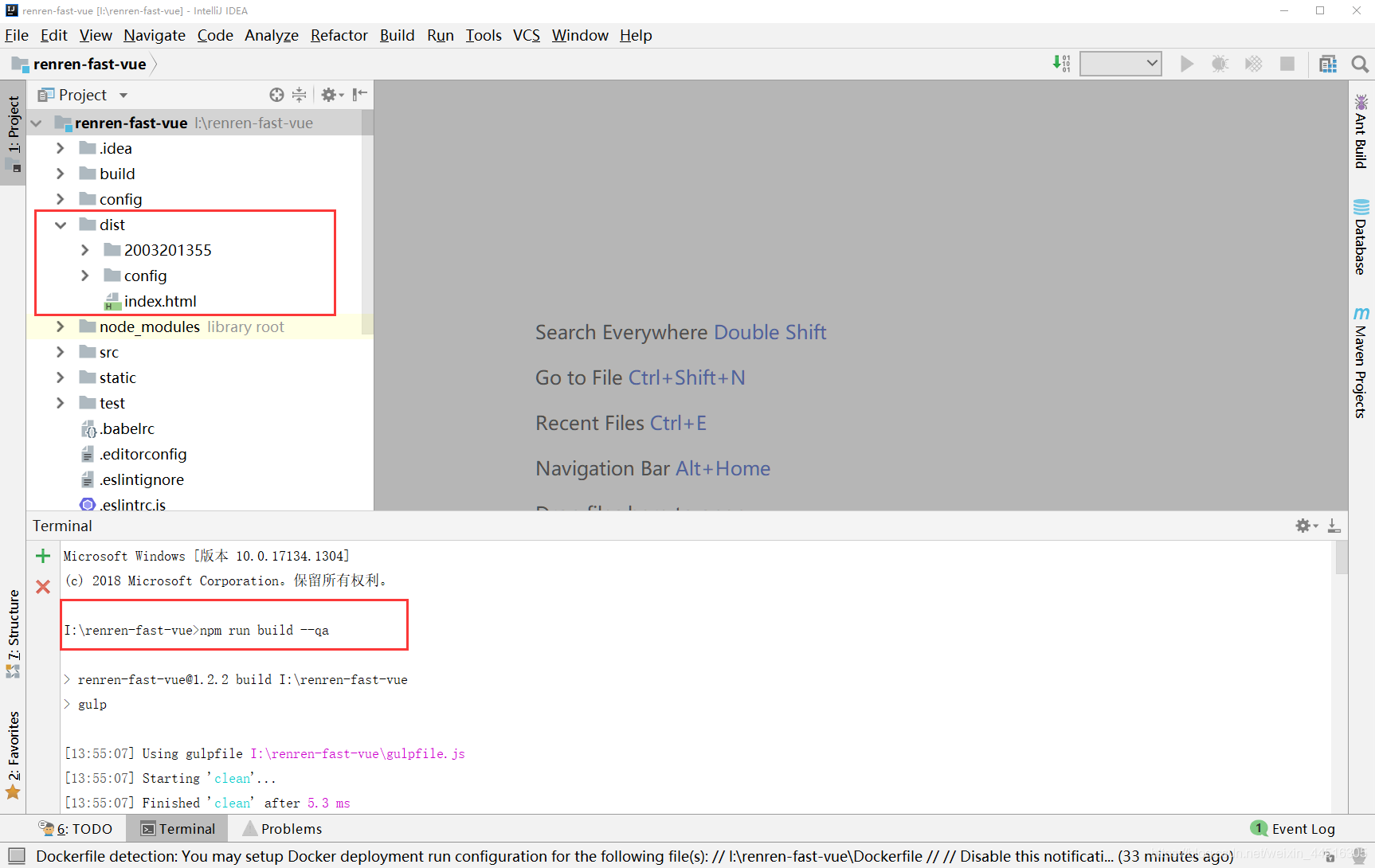
Task: Select the .eslintrc.js file
Action: (123, 504)
